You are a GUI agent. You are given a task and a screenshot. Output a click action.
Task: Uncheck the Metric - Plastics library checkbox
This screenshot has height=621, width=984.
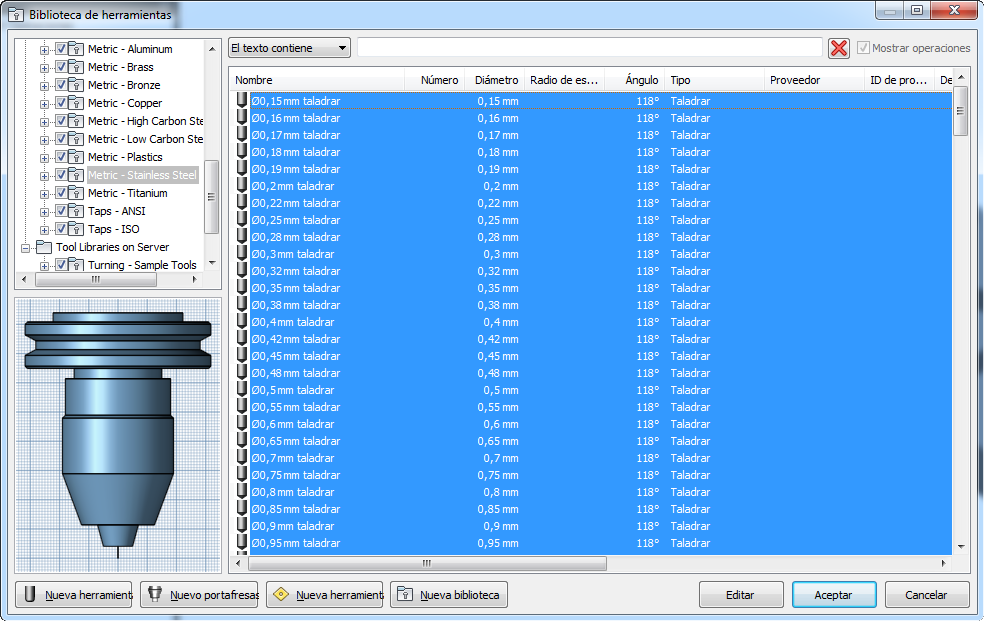pos(62,156)
